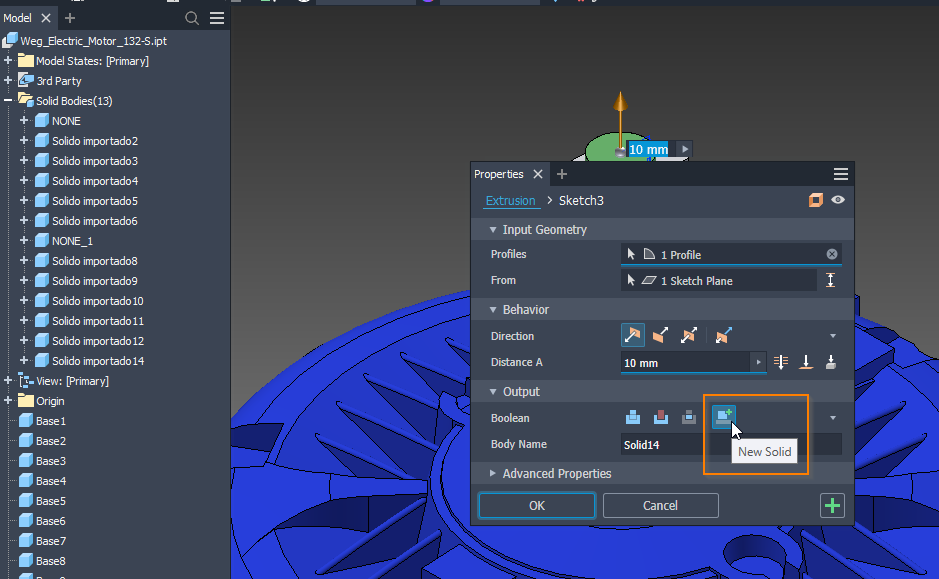Image resolution: width=939 pixels, height=579 pixels.
Task: Collapse the Solid Bodies tree node
Action: point(8,100)
